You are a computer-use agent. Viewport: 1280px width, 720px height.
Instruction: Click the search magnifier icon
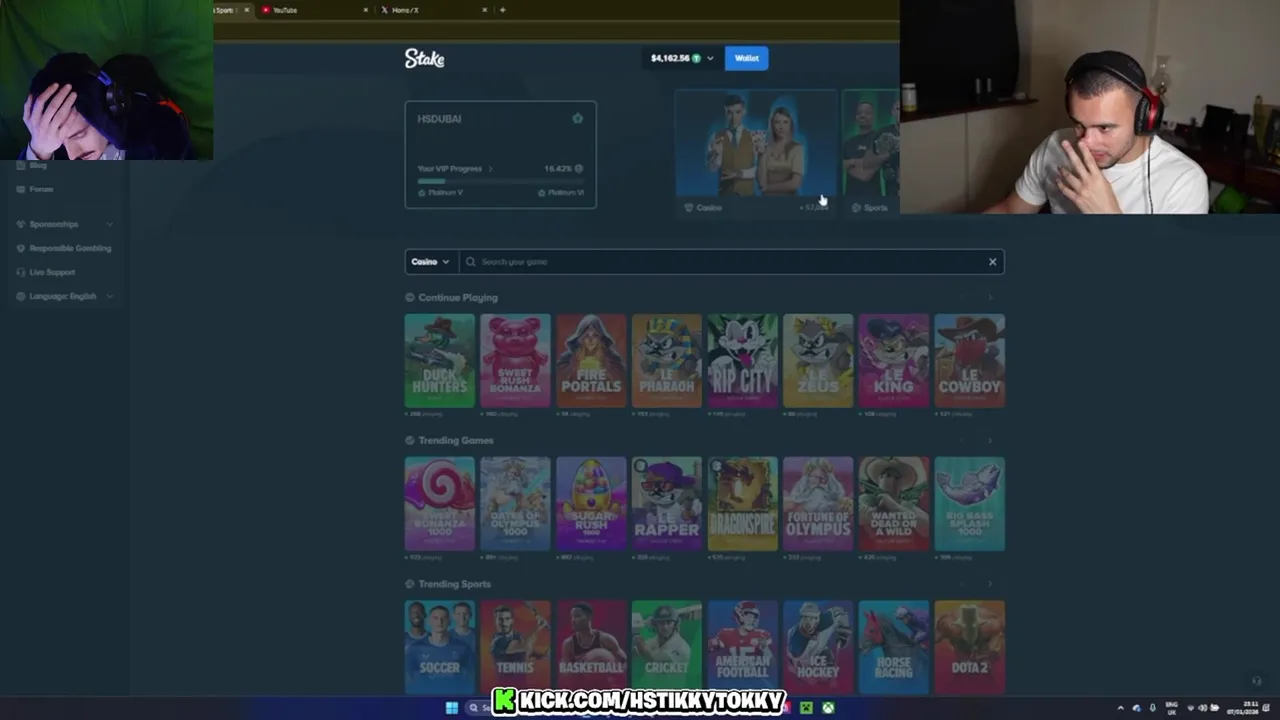[471, 262]
